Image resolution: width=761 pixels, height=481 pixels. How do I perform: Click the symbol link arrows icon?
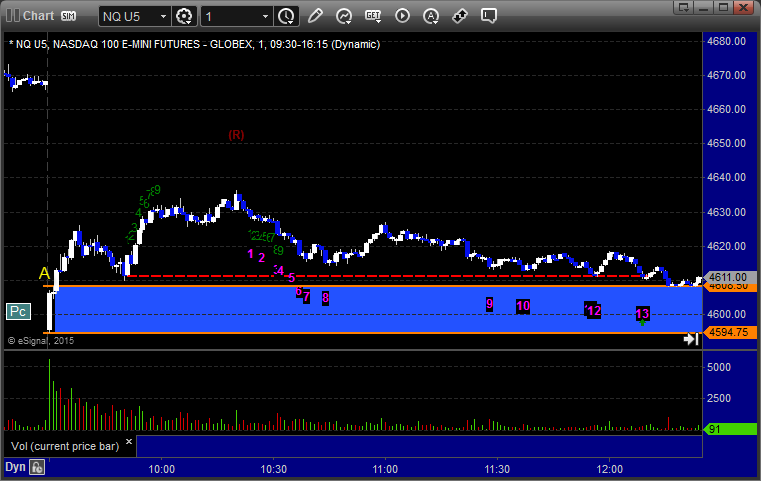point(460,16)
